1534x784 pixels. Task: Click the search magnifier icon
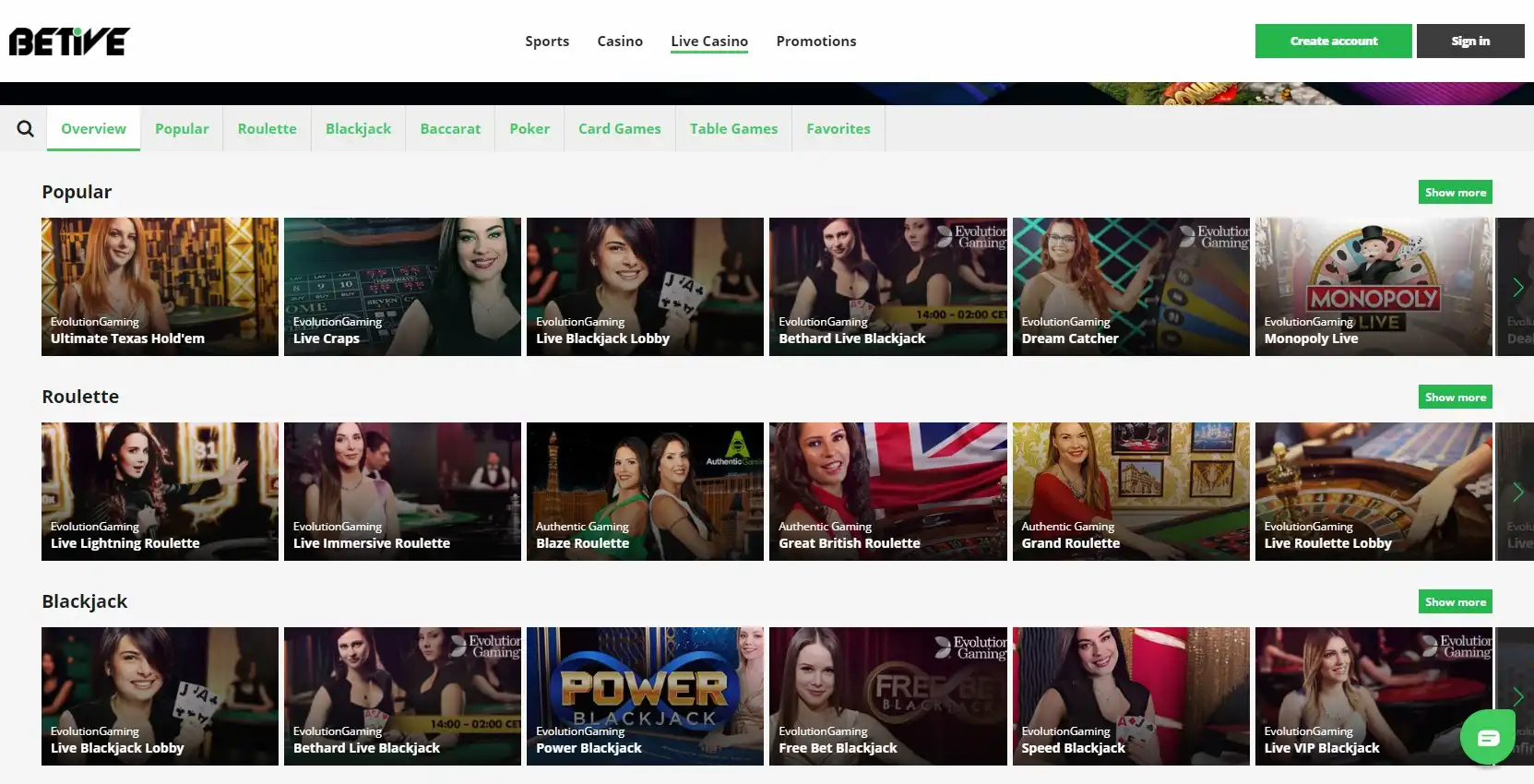25,129
